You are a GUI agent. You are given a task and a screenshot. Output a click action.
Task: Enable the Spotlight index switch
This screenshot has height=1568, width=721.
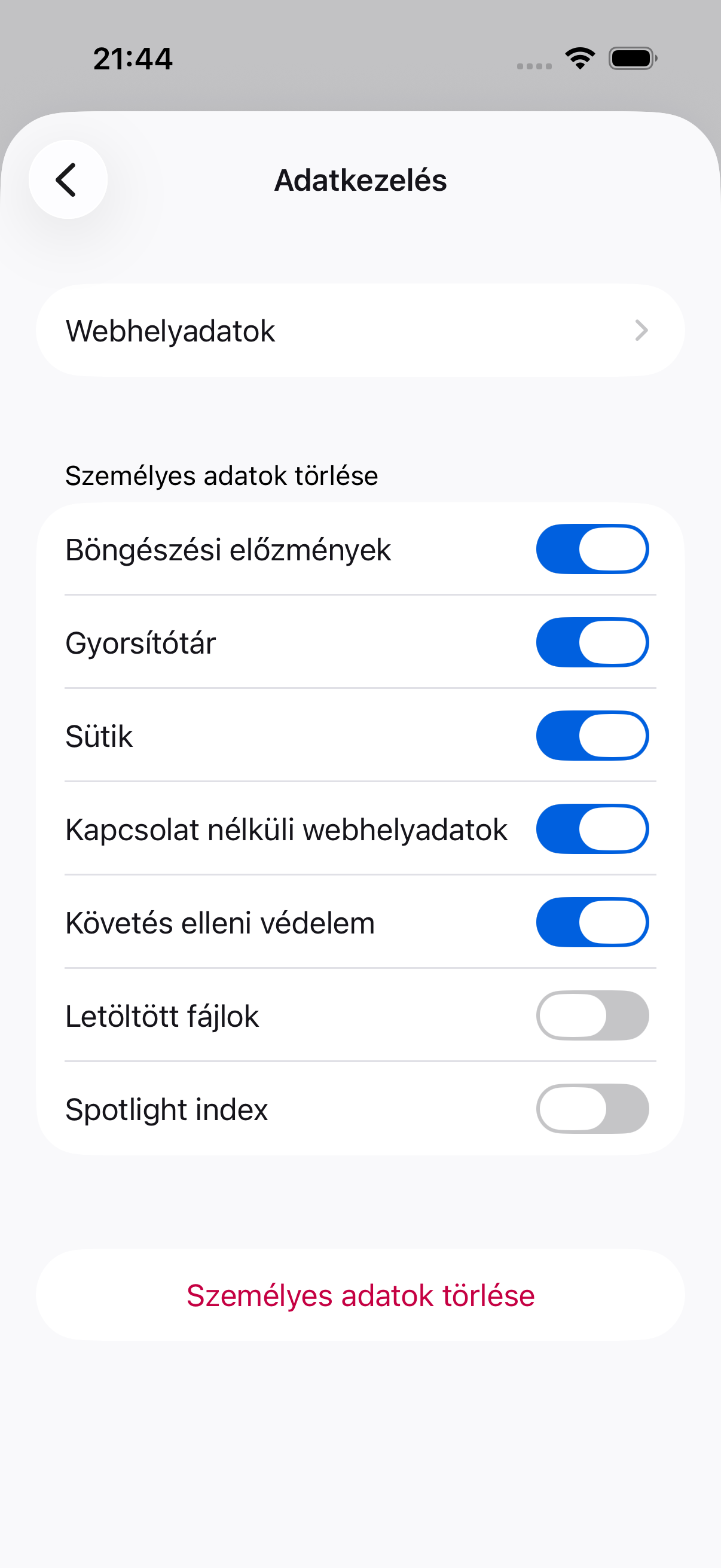[x=592, y=1109]
